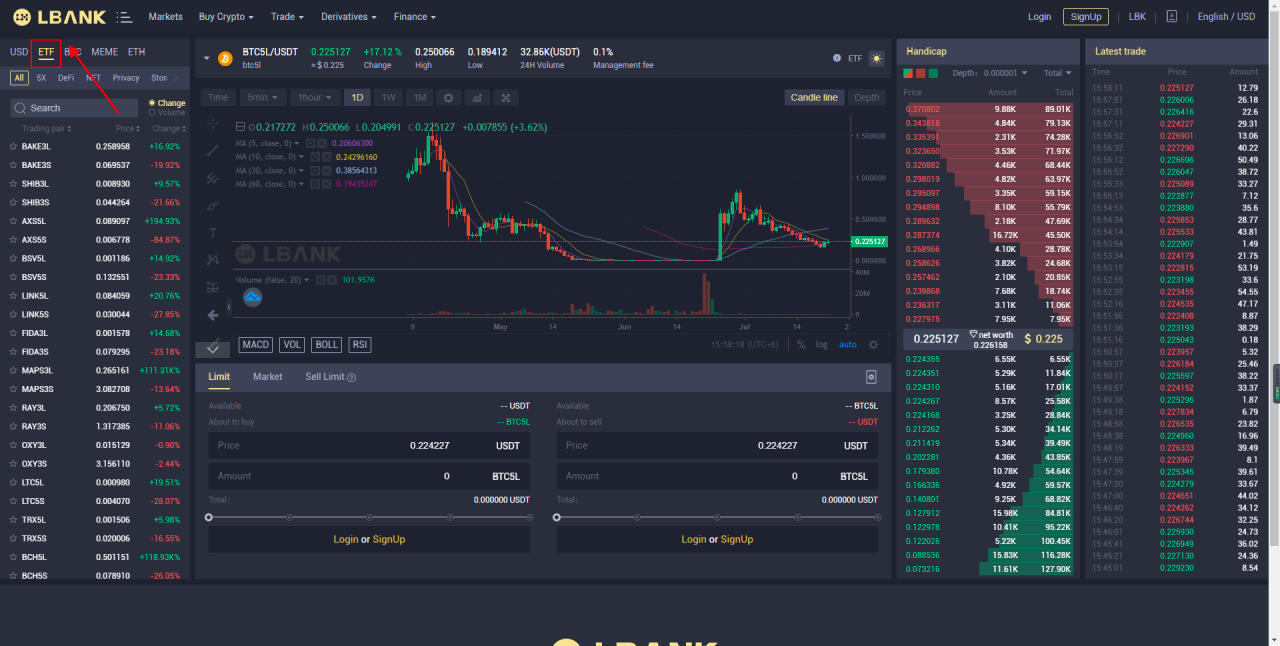Open English / USD language selector

point(1226,17)
